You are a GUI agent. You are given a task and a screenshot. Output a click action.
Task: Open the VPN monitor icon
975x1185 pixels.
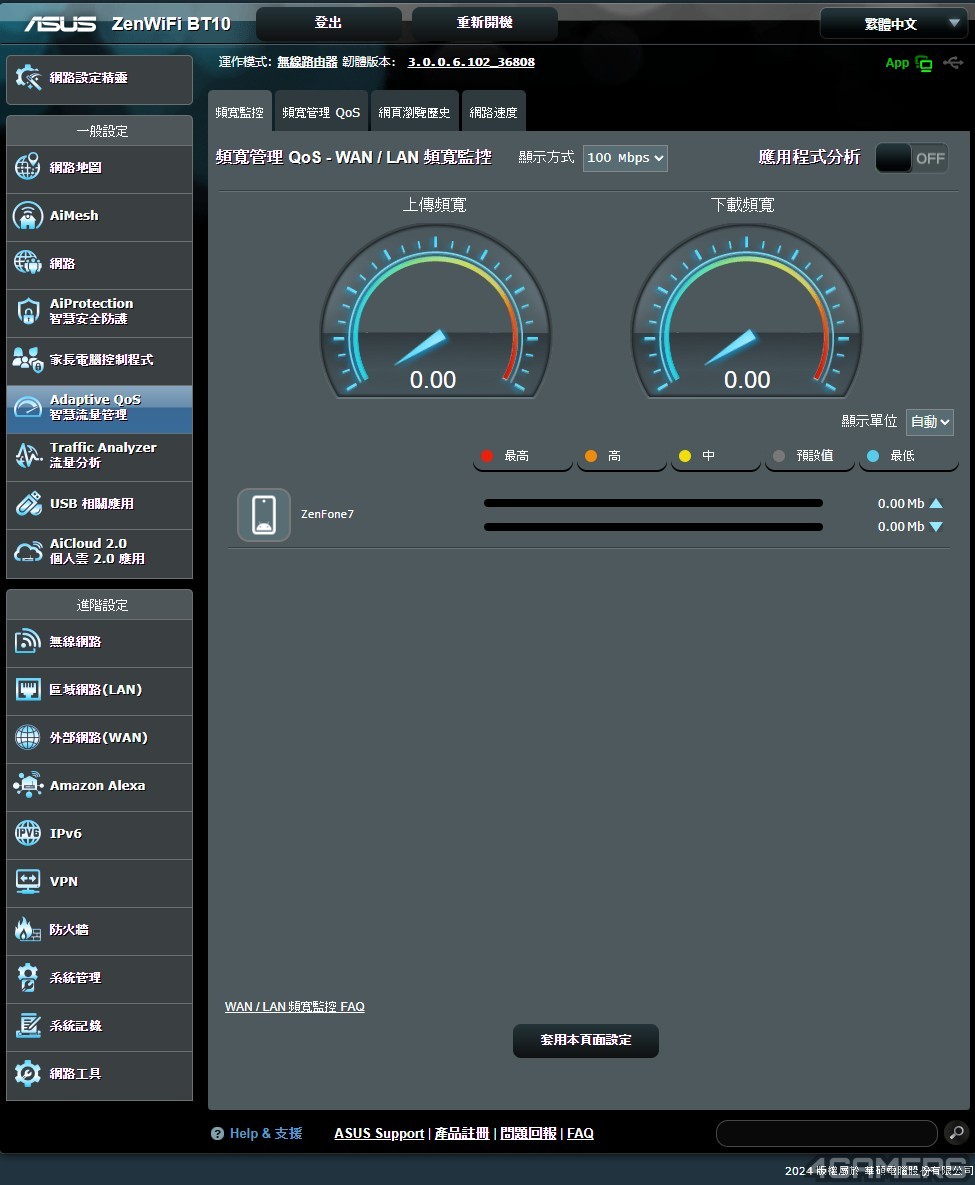(x=28, y=881)
